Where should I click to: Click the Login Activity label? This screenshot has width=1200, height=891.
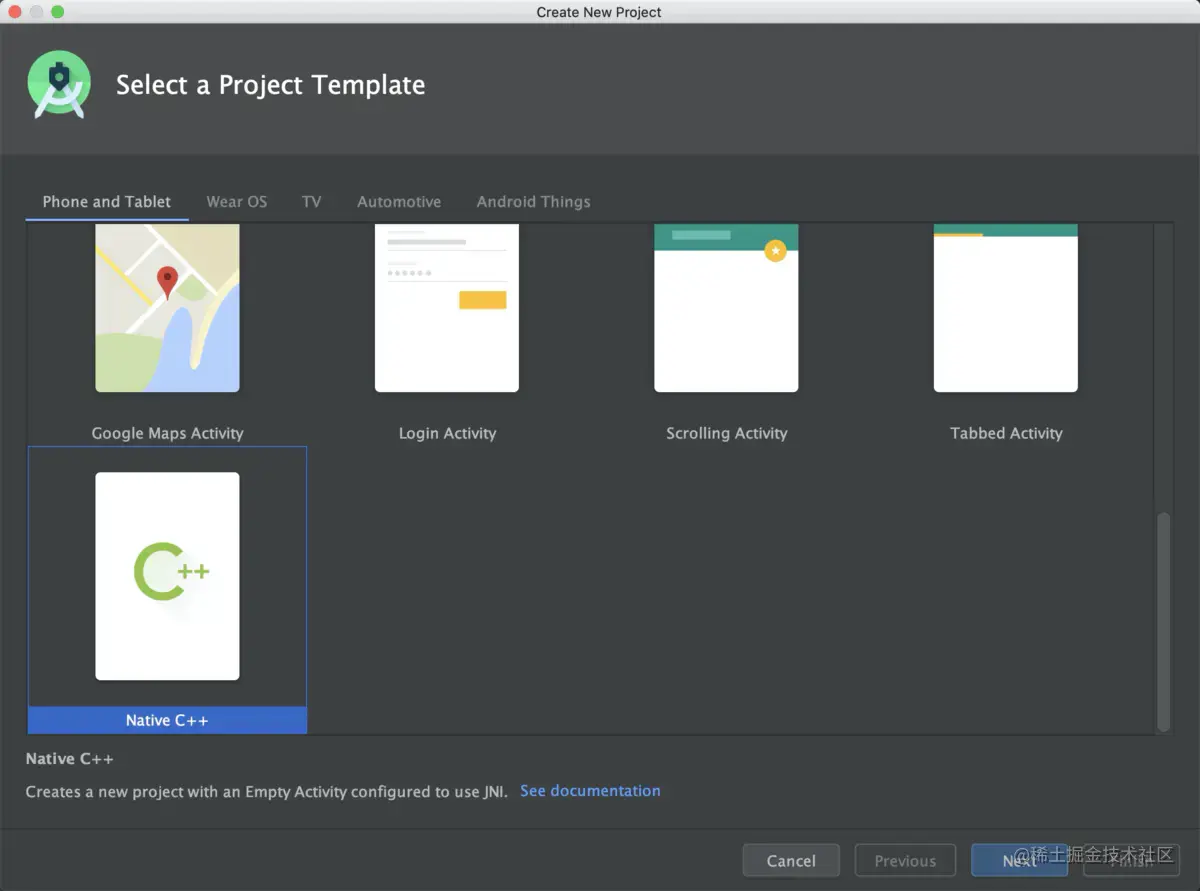click(447, 433)
